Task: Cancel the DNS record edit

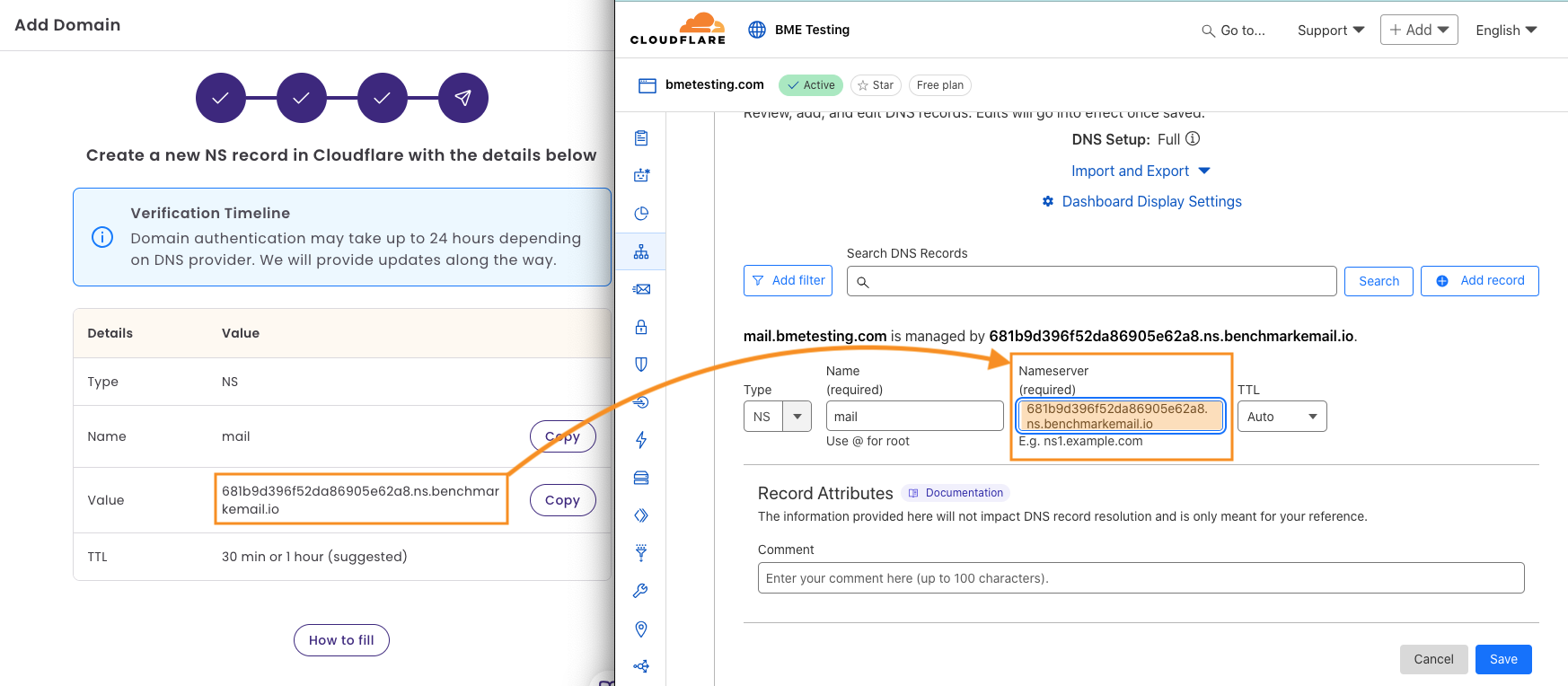Action: pyautogui.click(x=1433, y=659)
